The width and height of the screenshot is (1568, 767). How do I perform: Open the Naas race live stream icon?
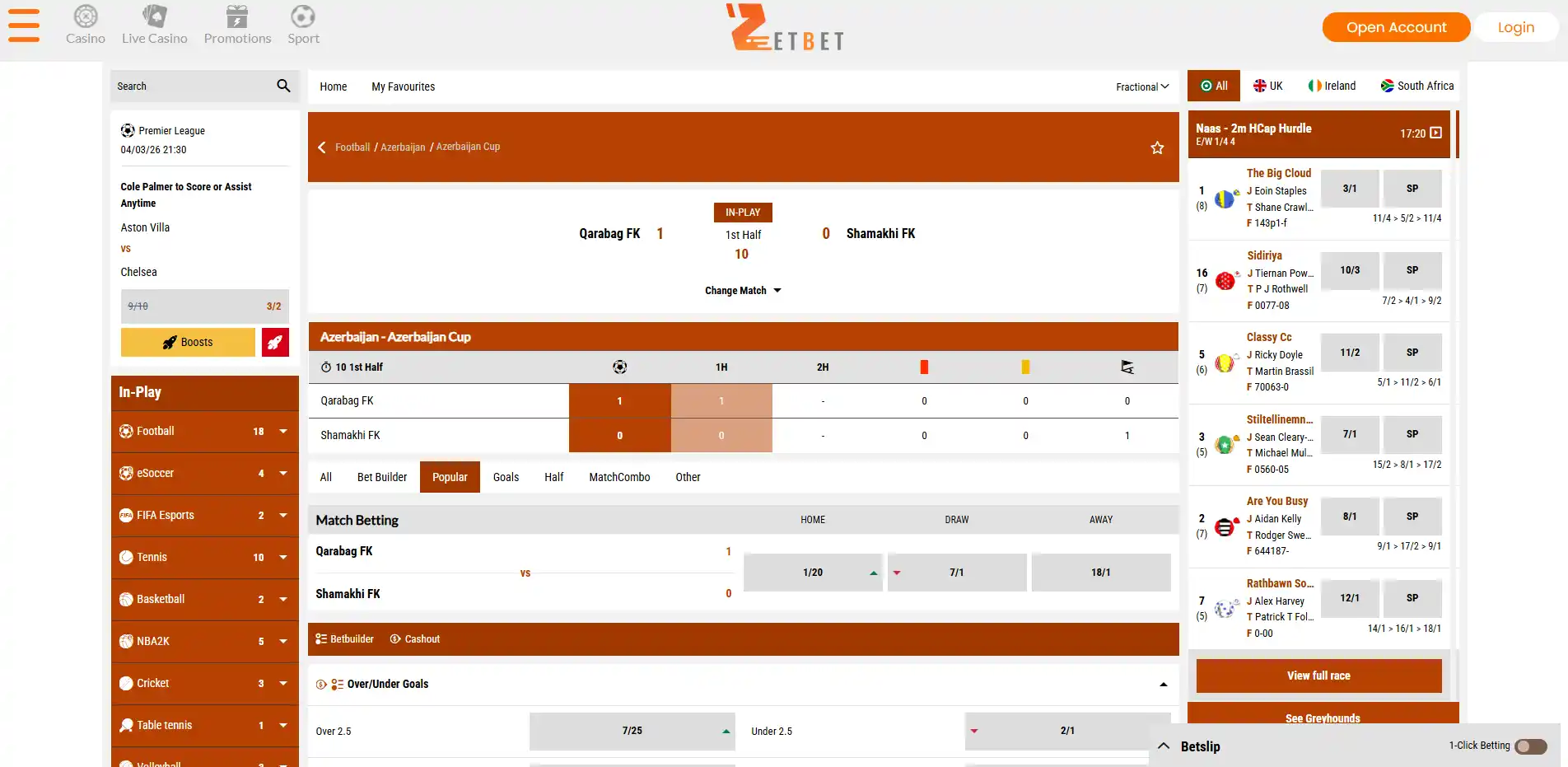[1436, 133]
